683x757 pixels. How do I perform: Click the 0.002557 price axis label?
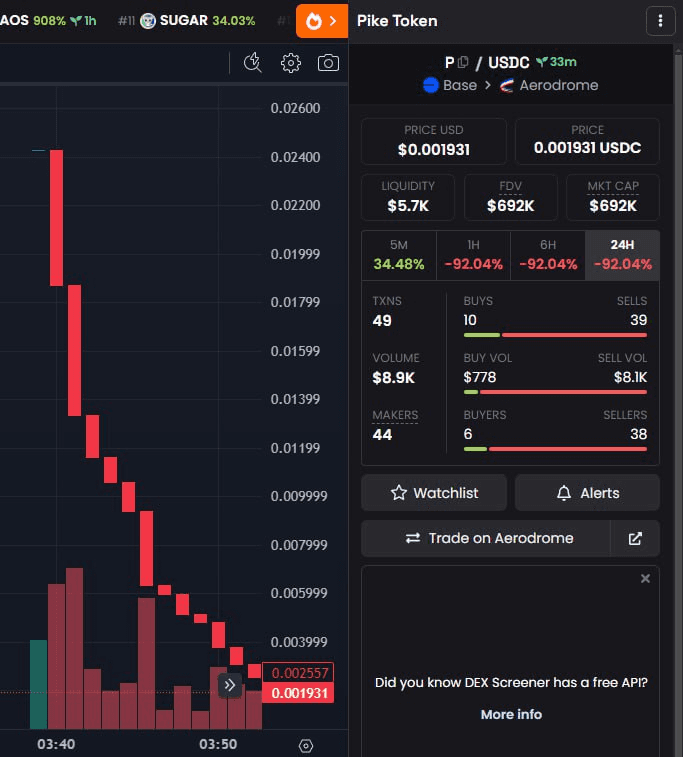298,673
